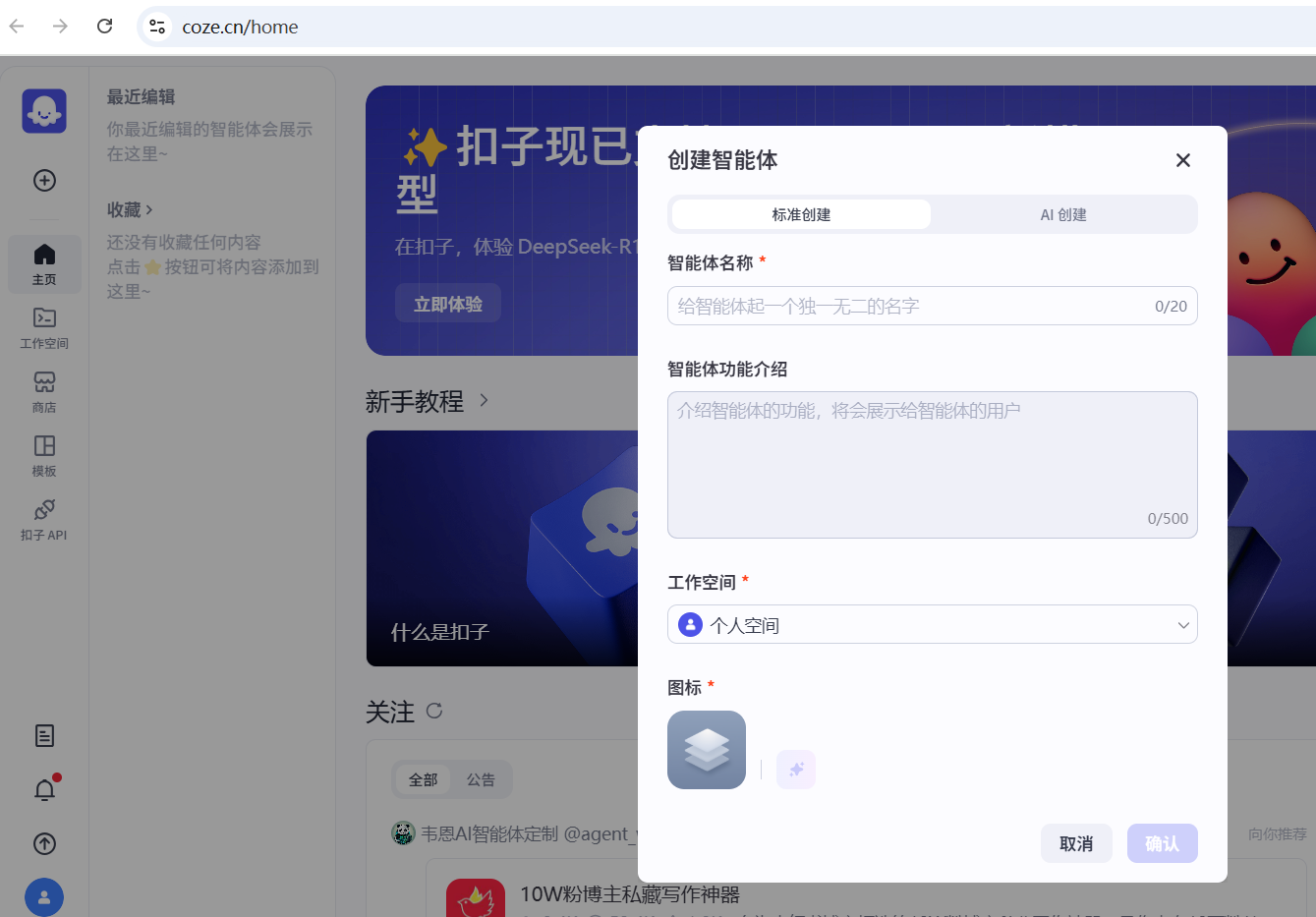Click the AI generate icon sparkle button
Viewport: 1316px width, 917px height.
click(796, 770)
